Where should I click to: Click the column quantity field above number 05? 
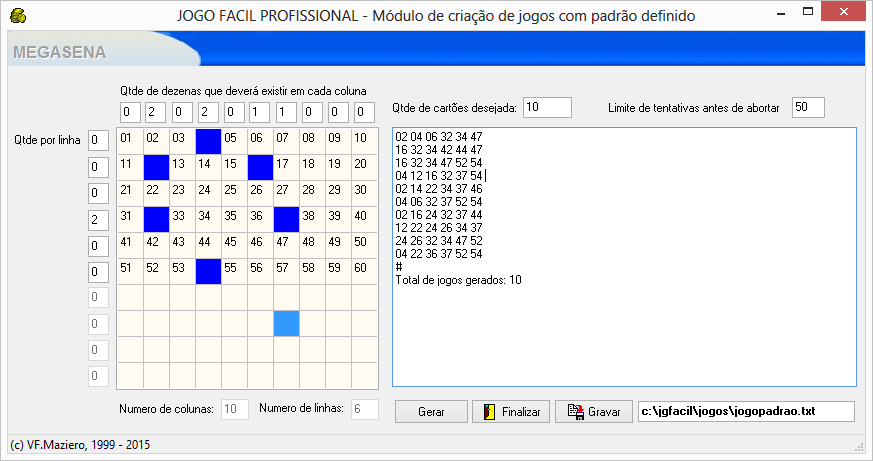pos(234,112)
